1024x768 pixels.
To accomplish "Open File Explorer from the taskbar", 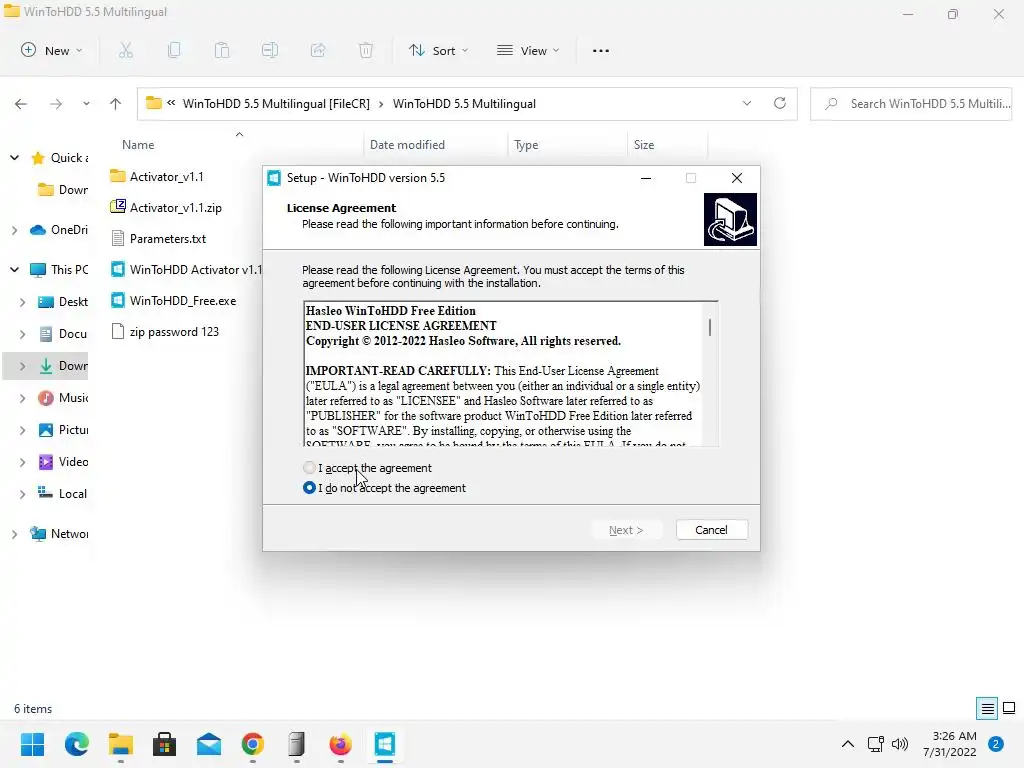I will (x=121, y=744).
